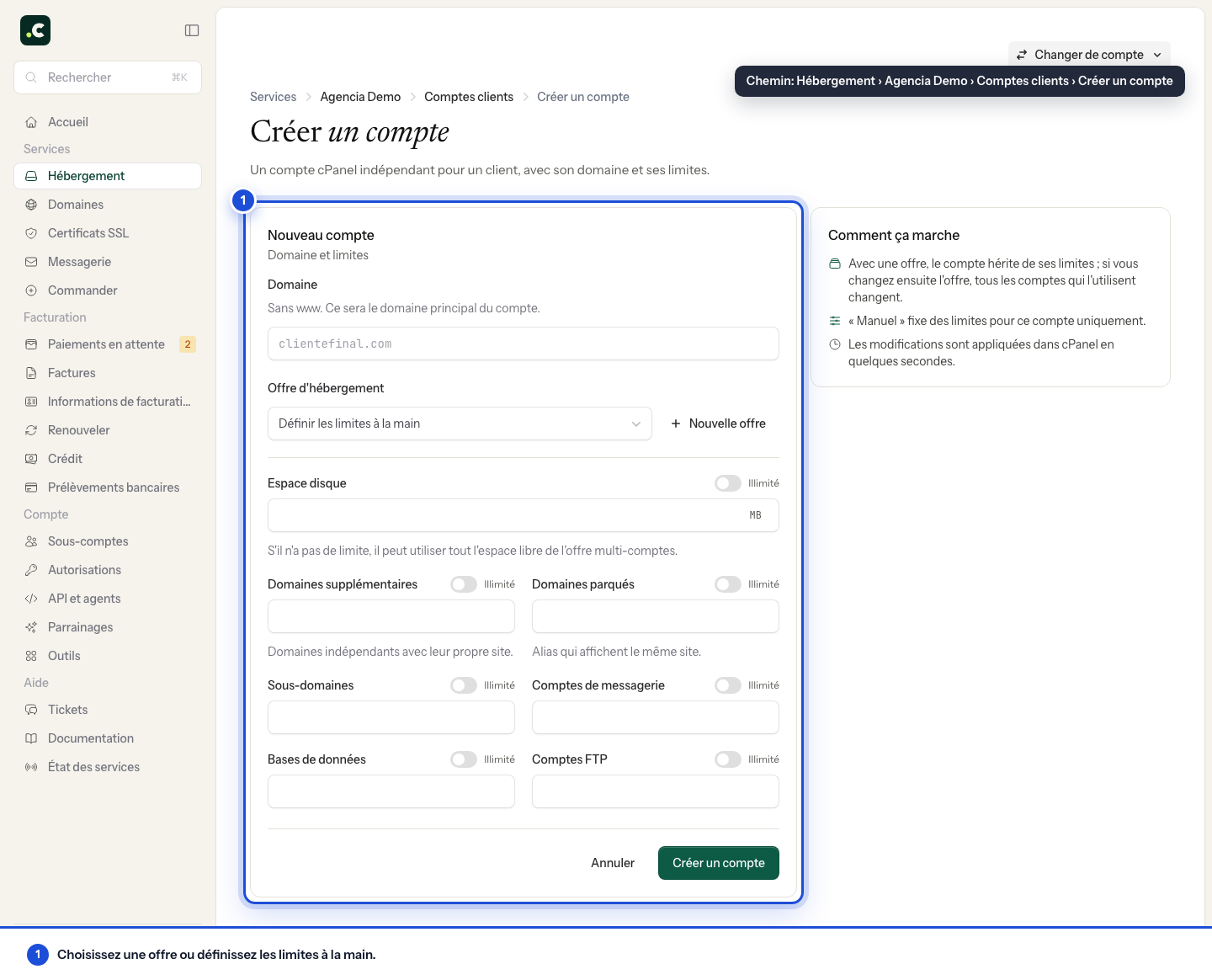Click the État des services signal icon

(31, 767)
